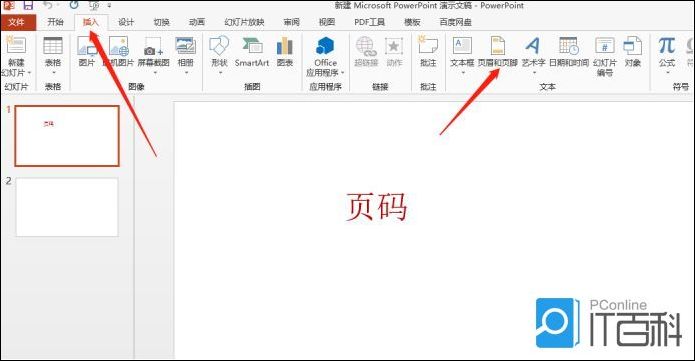Switch to the View (视图) tab

click(x=327, y=22)
